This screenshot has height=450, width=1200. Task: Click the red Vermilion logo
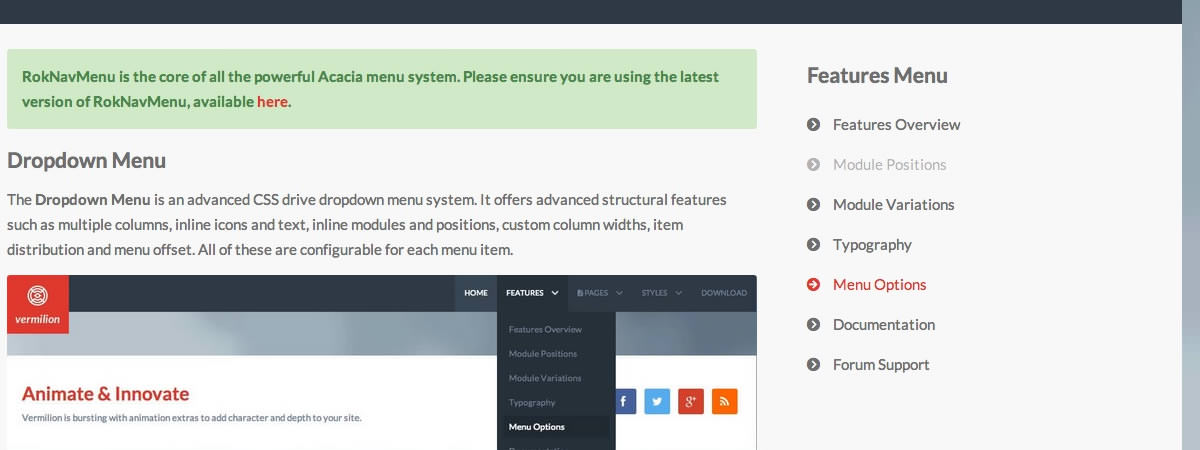click(38, 304)
